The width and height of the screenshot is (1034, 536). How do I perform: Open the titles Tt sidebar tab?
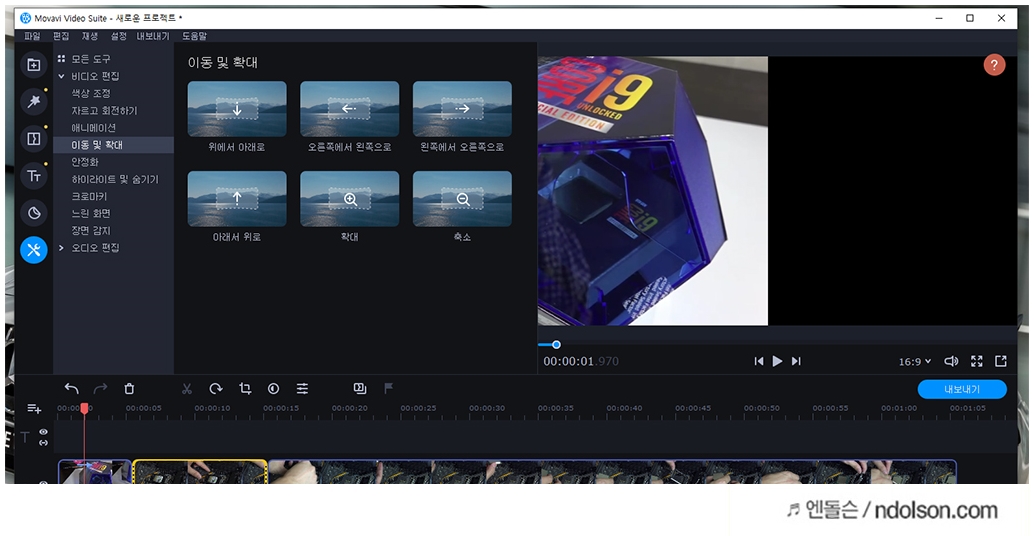(x=34, y=176)
